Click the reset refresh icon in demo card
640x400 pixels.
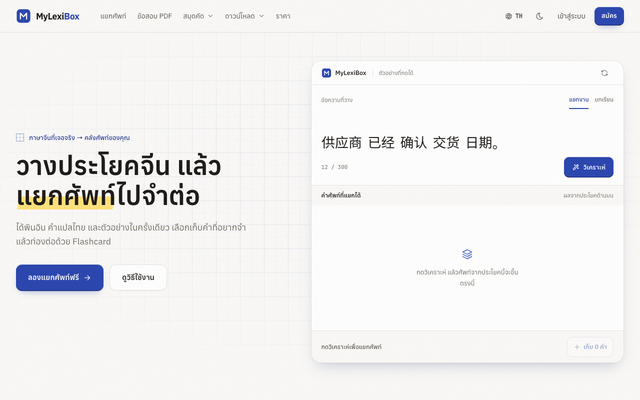pyautogui.click(x=604, y=73)
